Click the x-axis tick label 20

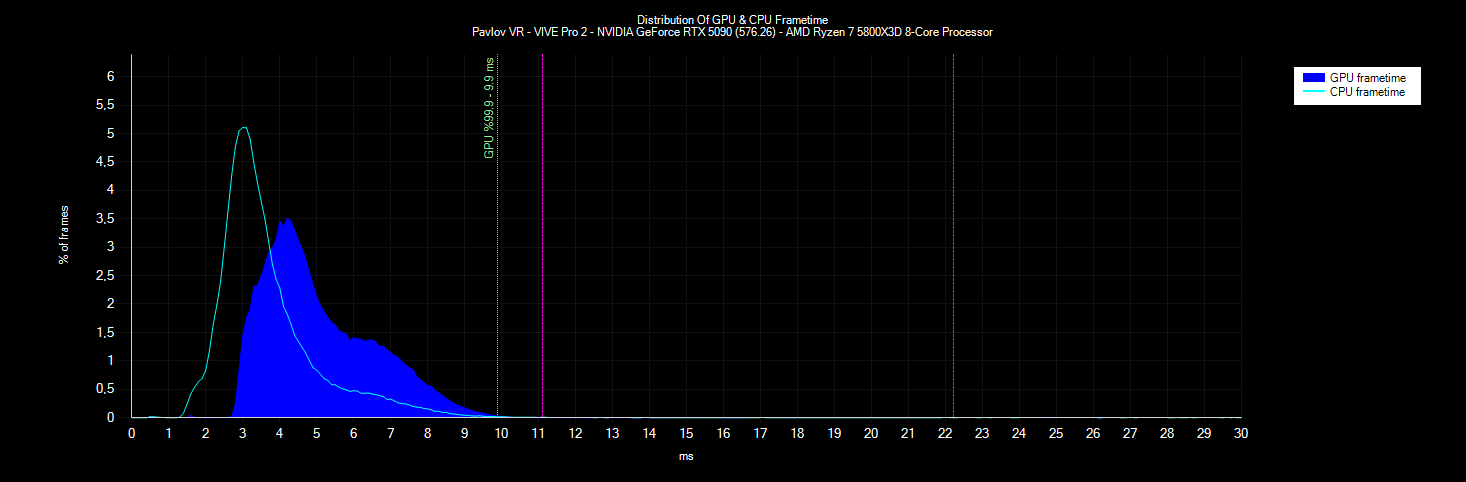click(871, 433)
